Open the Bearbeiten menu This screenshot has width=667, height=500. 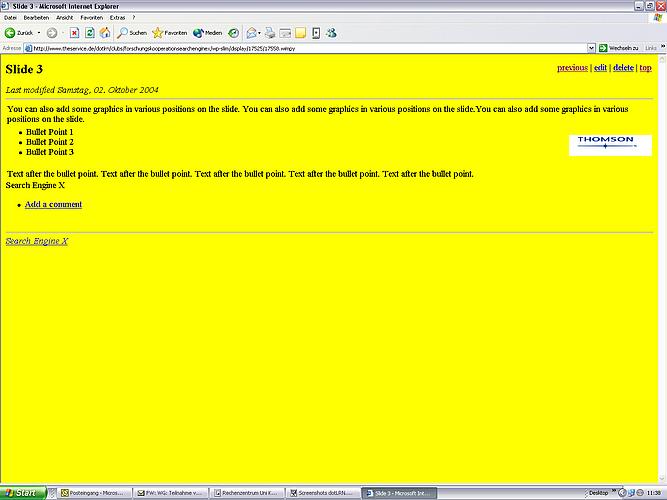click(x=36, y=18)
